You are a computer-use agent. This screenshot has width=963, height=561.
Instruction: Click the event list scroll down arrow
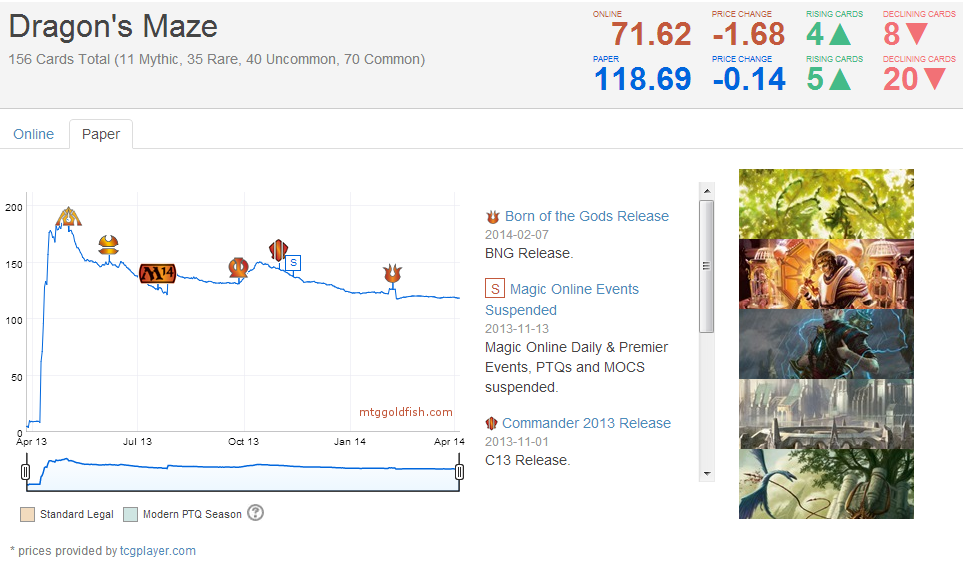[706, 472]
